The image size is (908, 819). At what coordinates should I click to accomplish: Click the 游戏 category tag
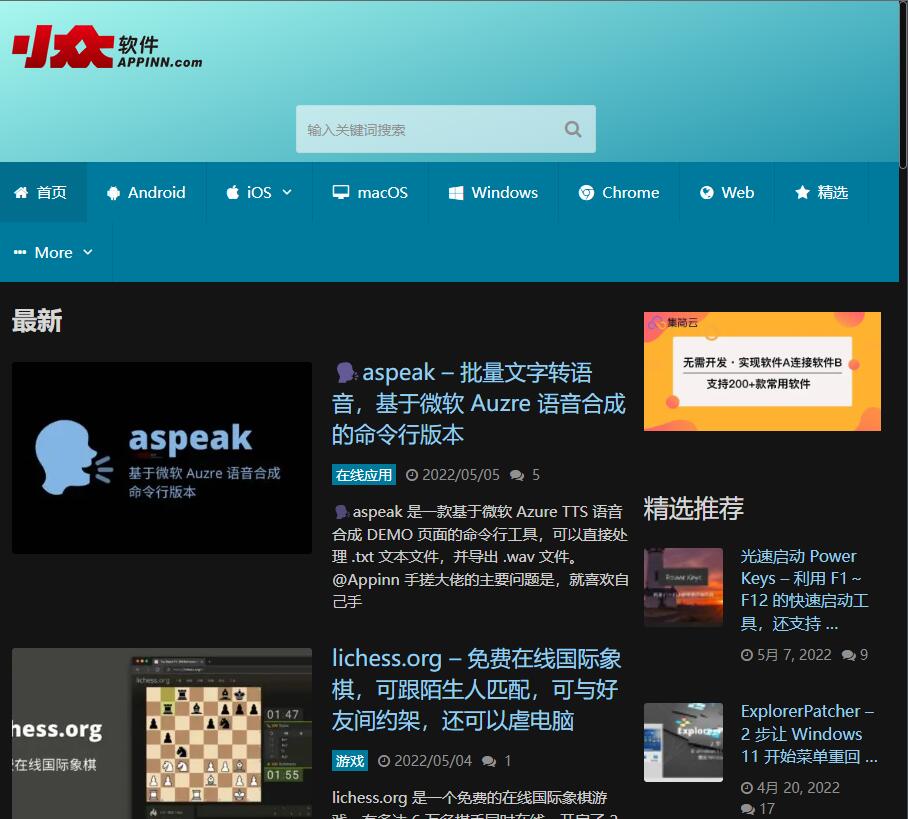pos(350,760)
